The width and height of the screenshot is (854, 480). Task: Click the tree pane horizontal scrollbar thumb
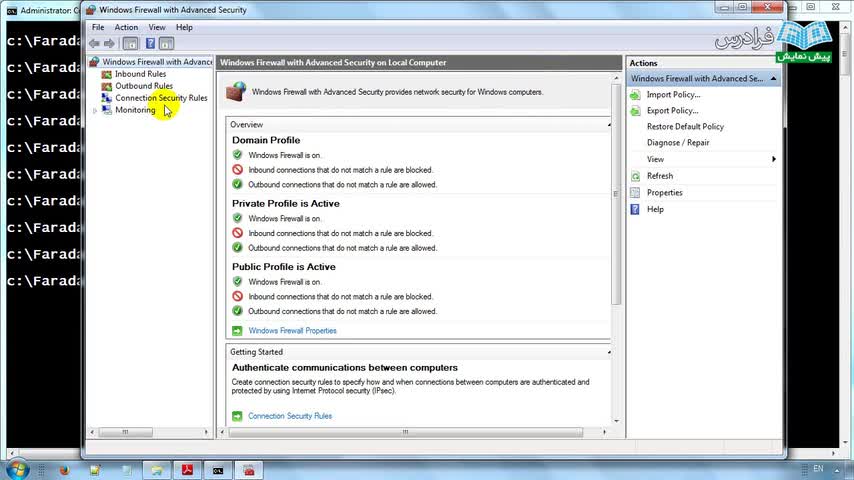125,432
